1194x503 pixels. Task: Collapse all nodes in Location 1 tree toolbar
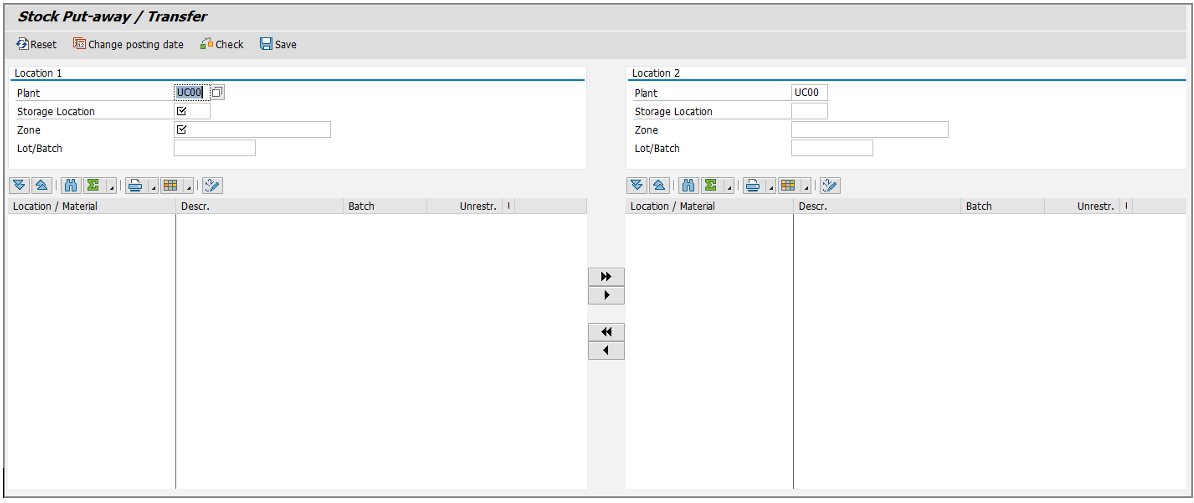[42, 185]
